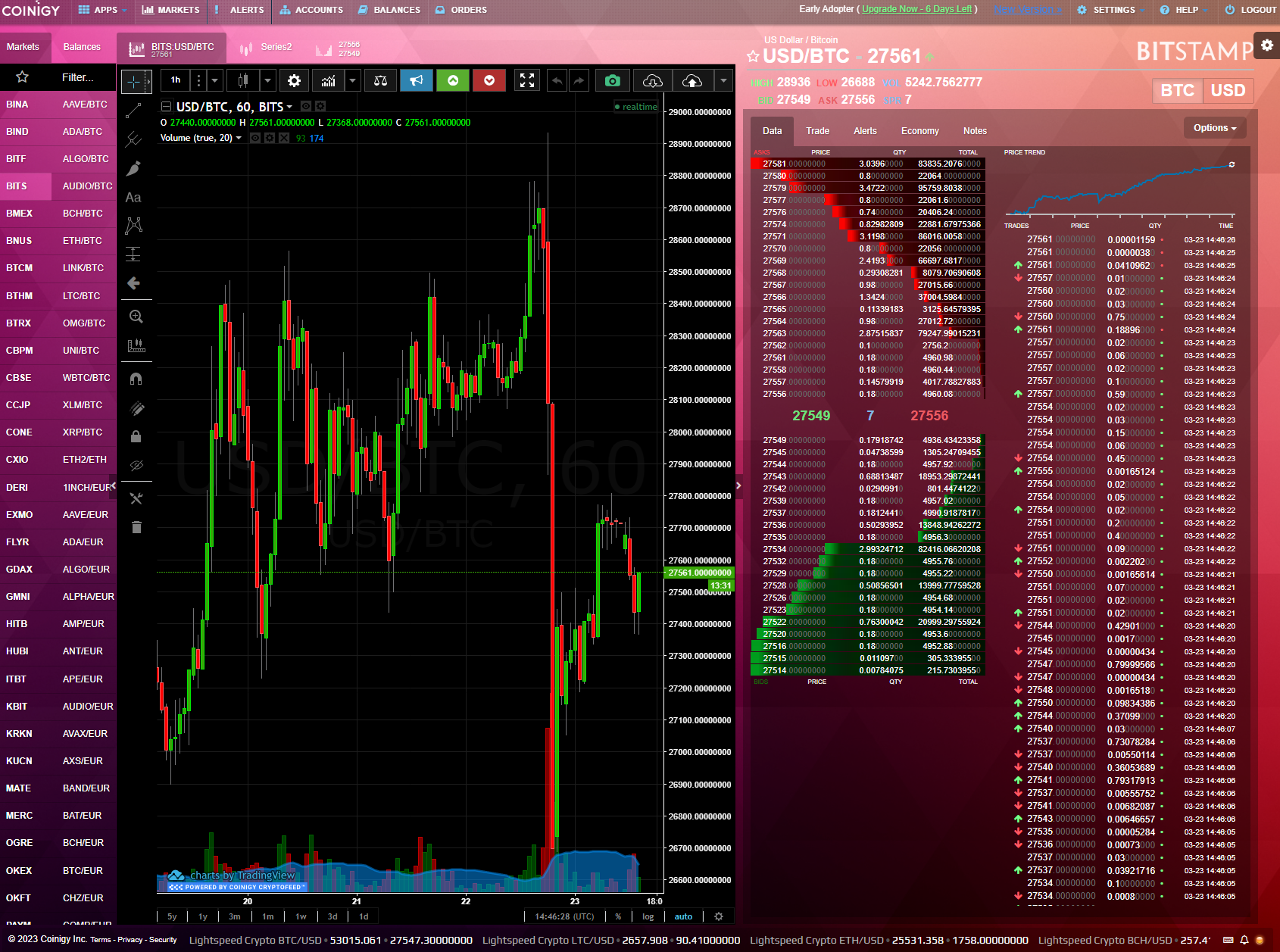
Task: Open bottom chart properties gear
Action: [x=719, y=916]
